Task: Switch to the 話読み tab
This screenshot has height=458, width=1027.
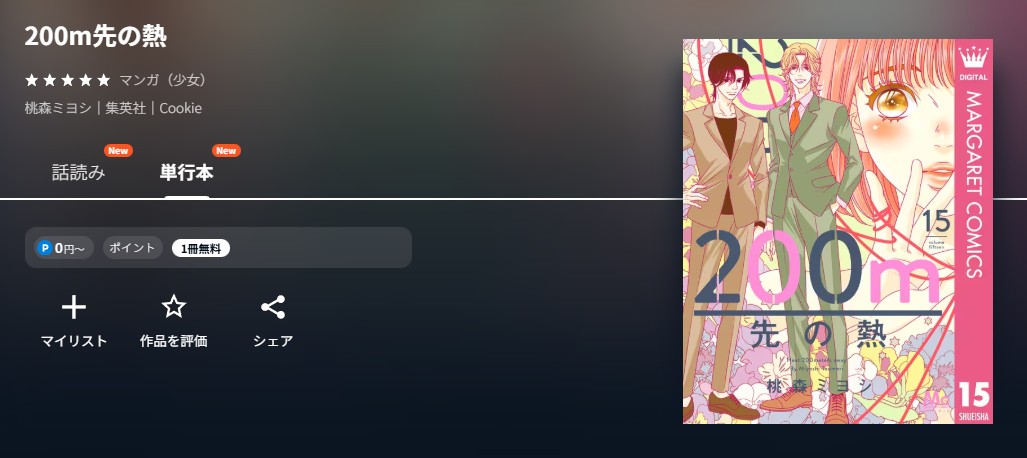Action: point(79,173)
